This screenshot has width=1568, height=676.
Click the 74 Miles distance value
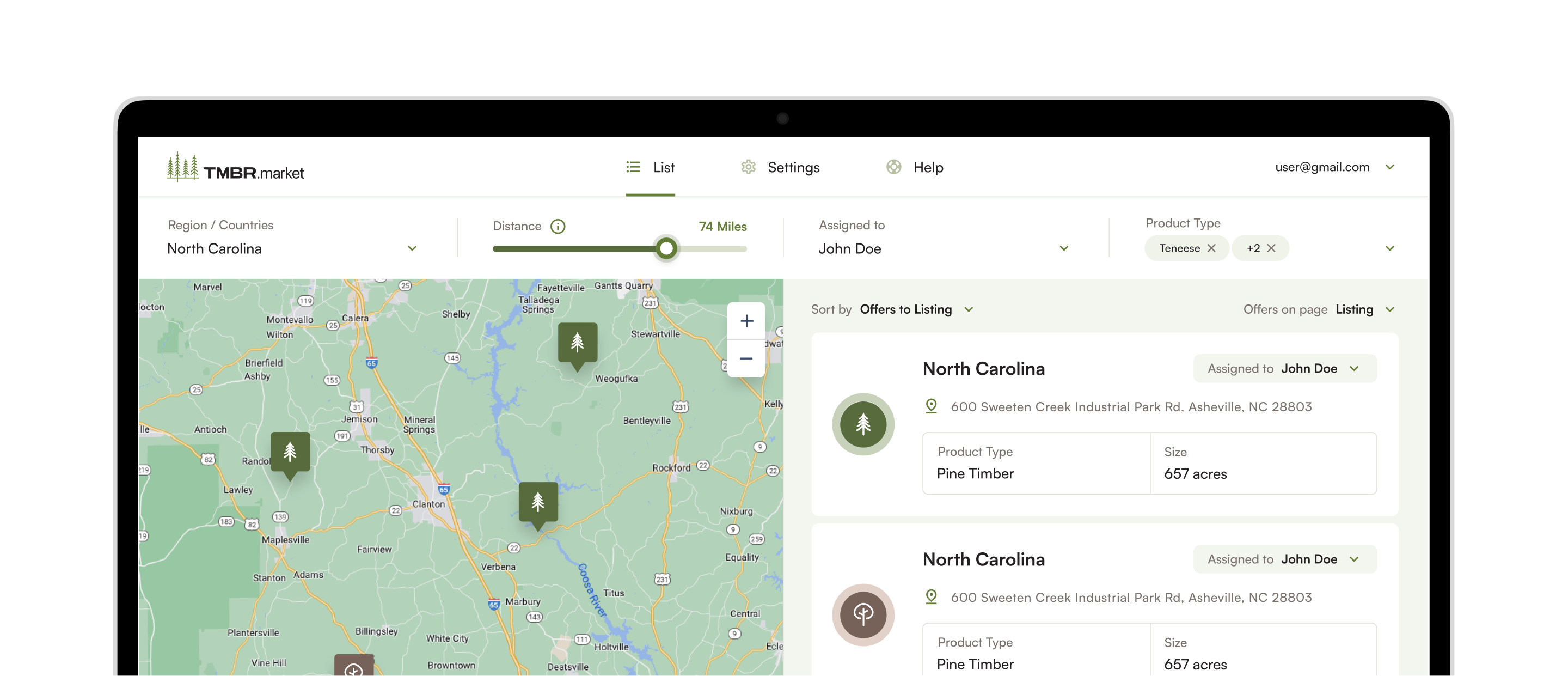[722, 227]
